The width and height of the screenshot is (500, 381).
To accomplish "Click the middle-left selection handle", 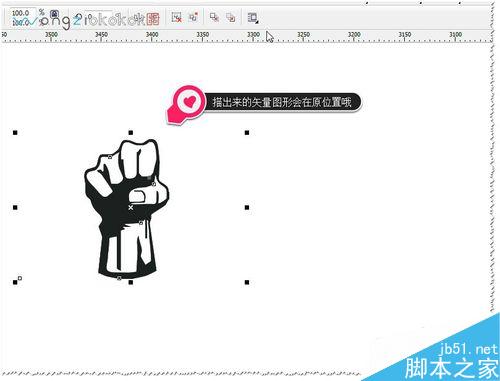I will [15, 207].
